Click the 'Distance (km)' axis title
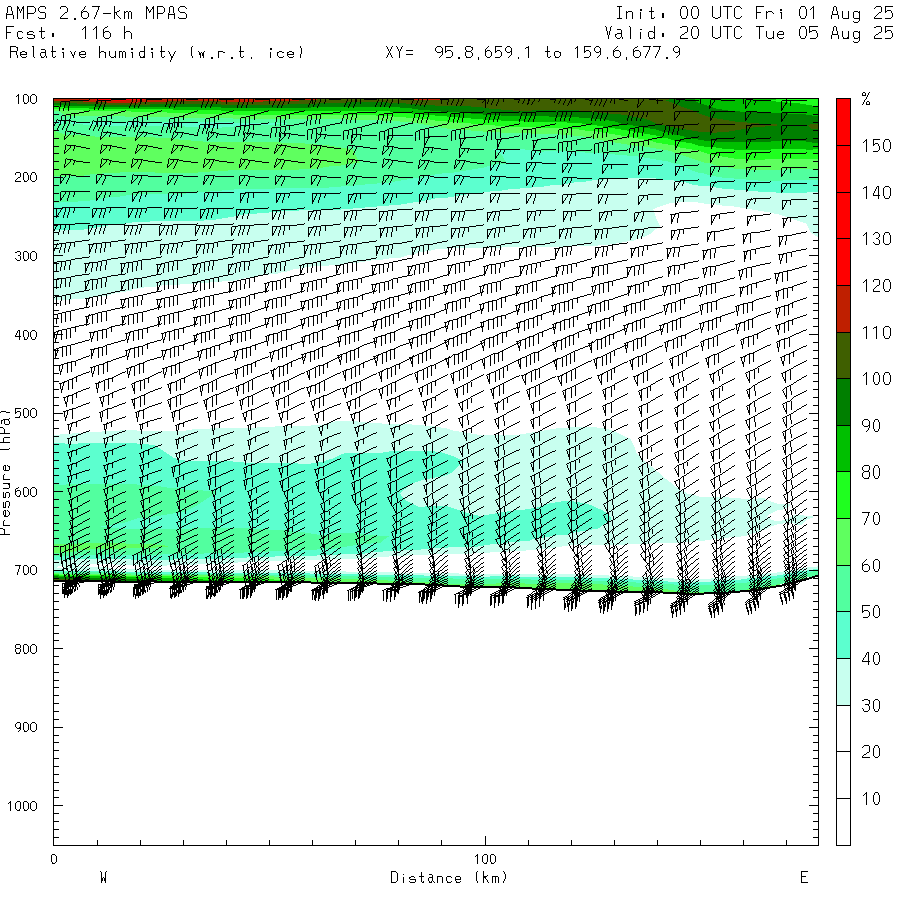The width and height of the screenshot is (900, 900). 449,878
